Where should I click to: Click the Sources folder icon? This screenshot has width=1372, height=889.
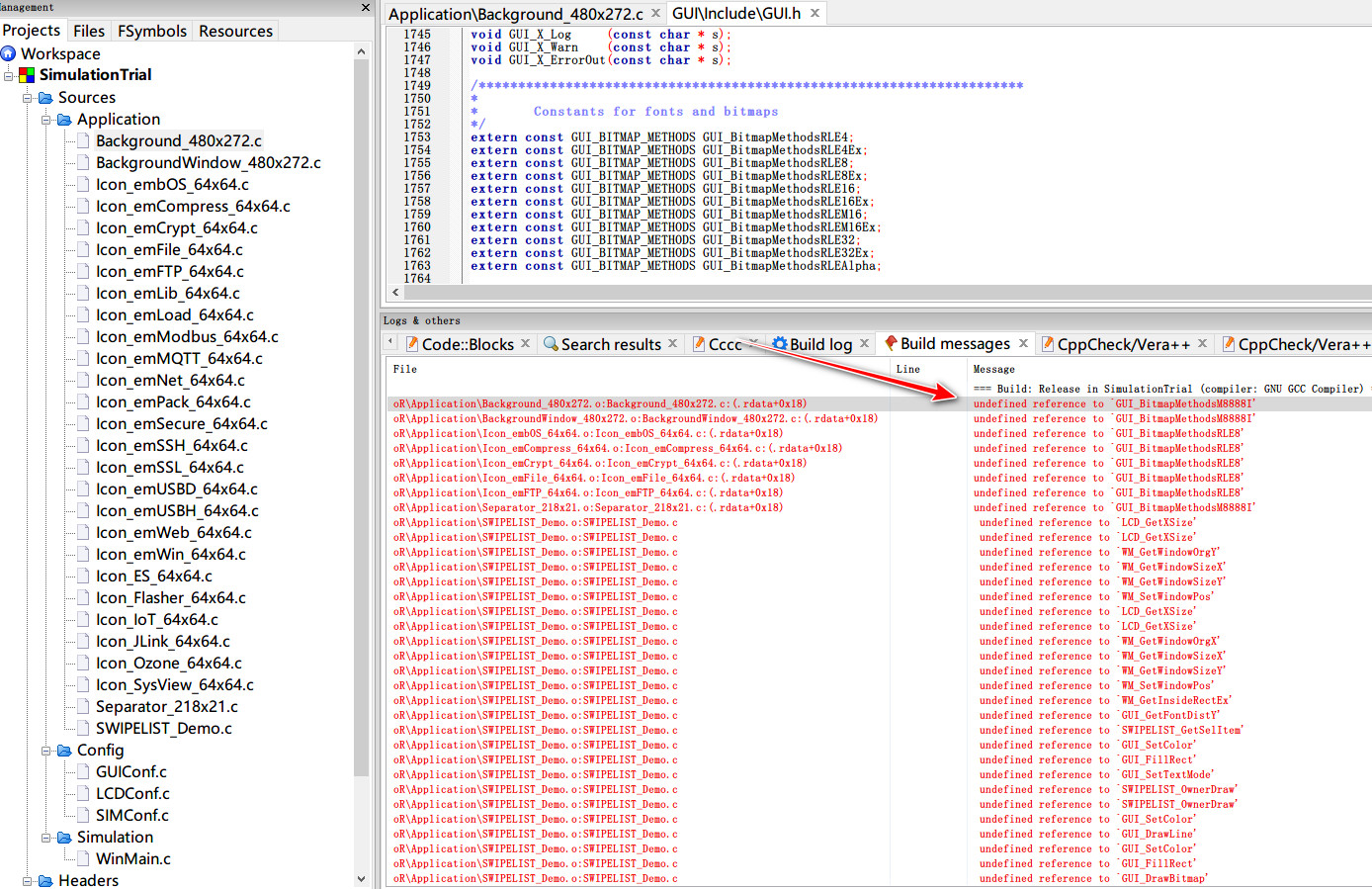tap(45, 98)
